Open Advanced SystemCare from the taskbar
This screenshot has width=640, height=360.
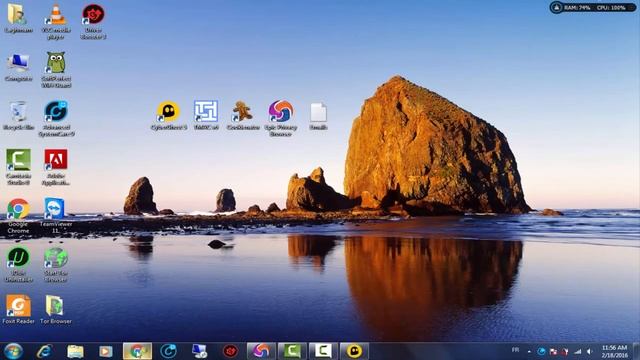tap(168, 351)
